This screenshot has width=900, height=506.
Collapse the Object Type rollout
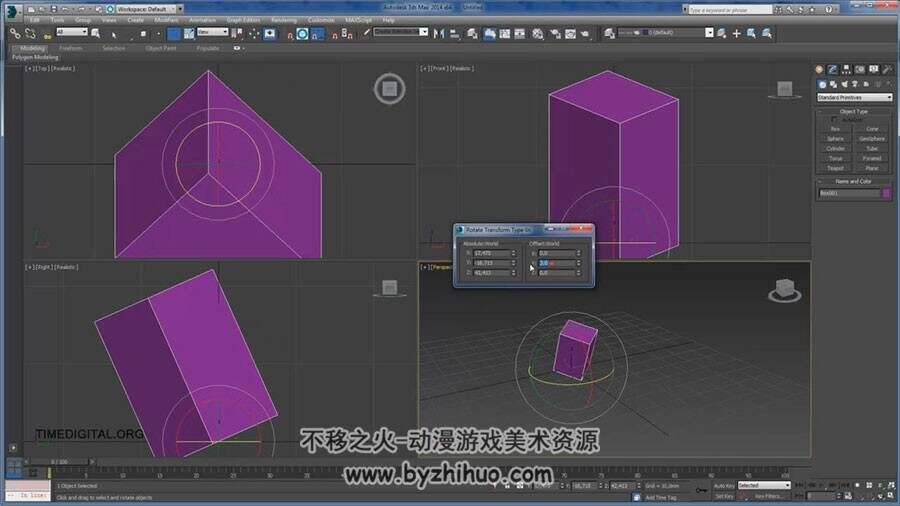pos(854,111)
